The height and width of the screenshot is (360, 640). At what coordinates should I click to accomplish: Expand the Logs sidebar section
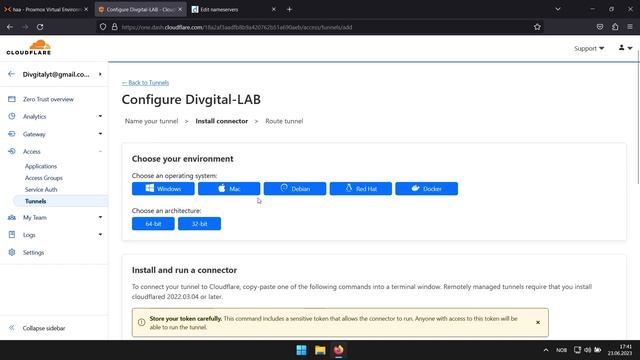click(x=55, y=235)
